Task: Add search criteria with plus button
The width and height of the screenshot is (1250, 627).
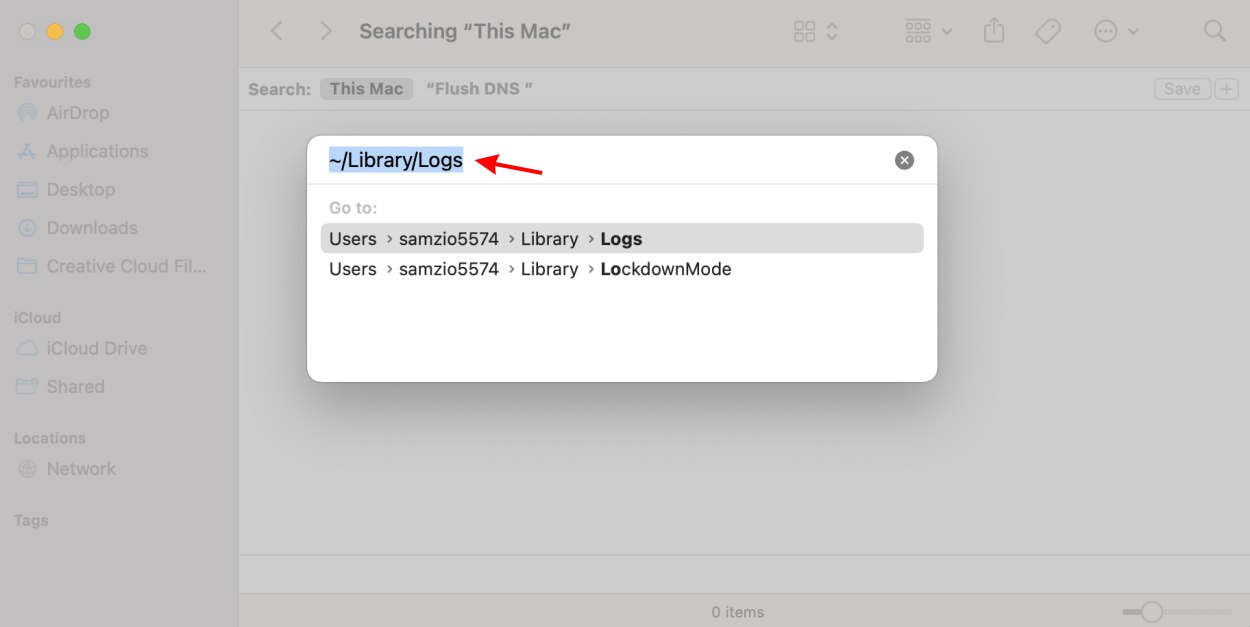Action: 1226,89
